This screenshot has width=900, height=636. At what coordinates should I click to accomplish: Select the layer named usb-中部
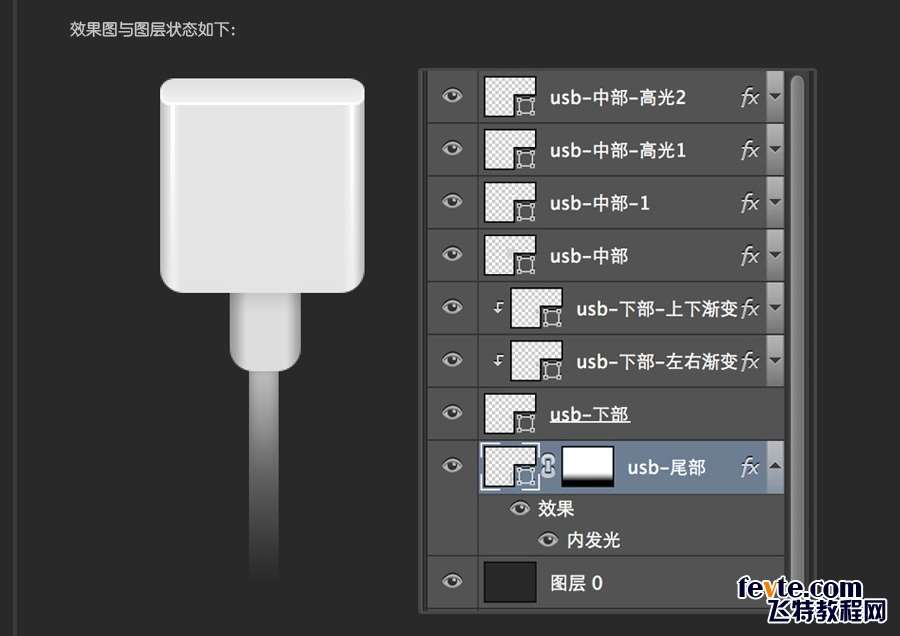point(589,256)
